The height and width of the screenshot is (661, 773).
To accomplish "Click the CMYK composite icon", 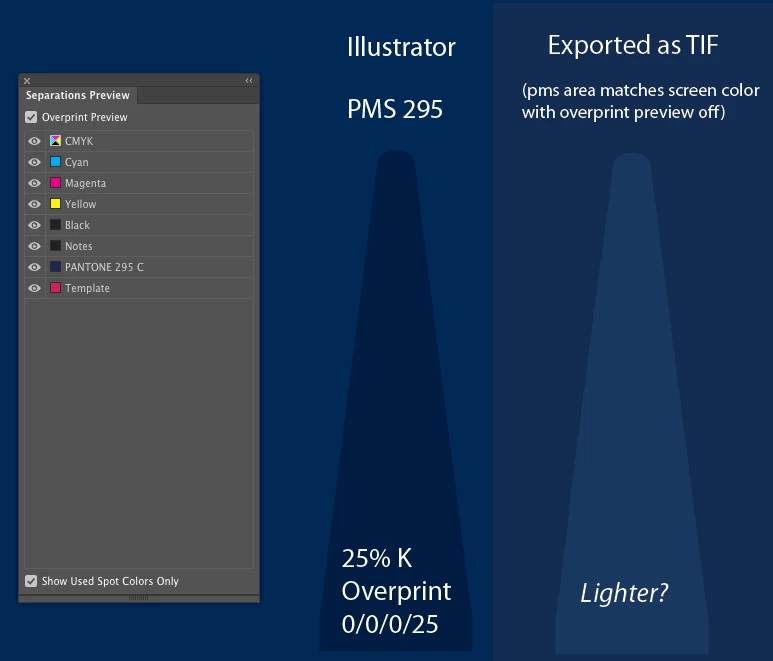I will point(56,141).
